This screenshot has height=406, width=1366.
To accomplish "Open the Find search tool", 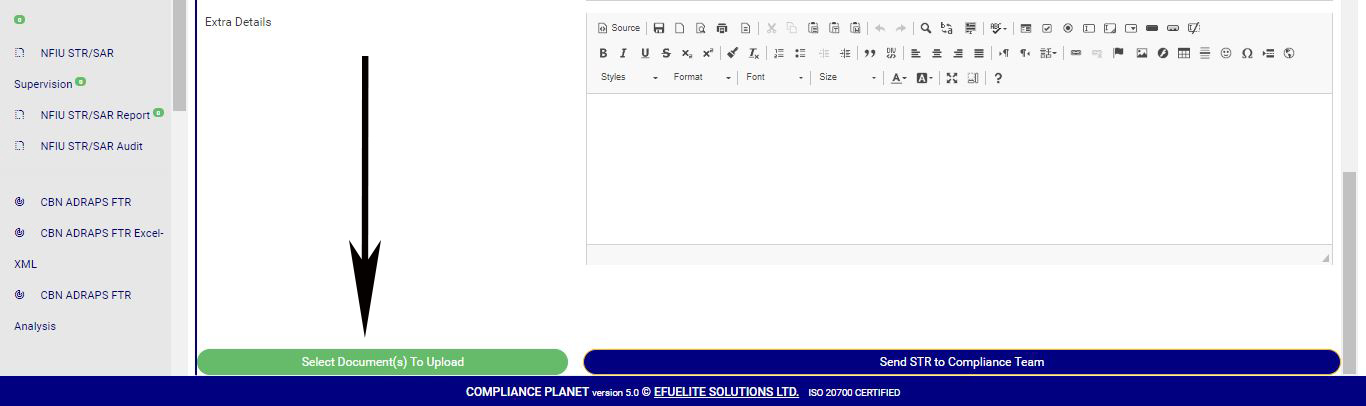I will (x=926, y=28).
